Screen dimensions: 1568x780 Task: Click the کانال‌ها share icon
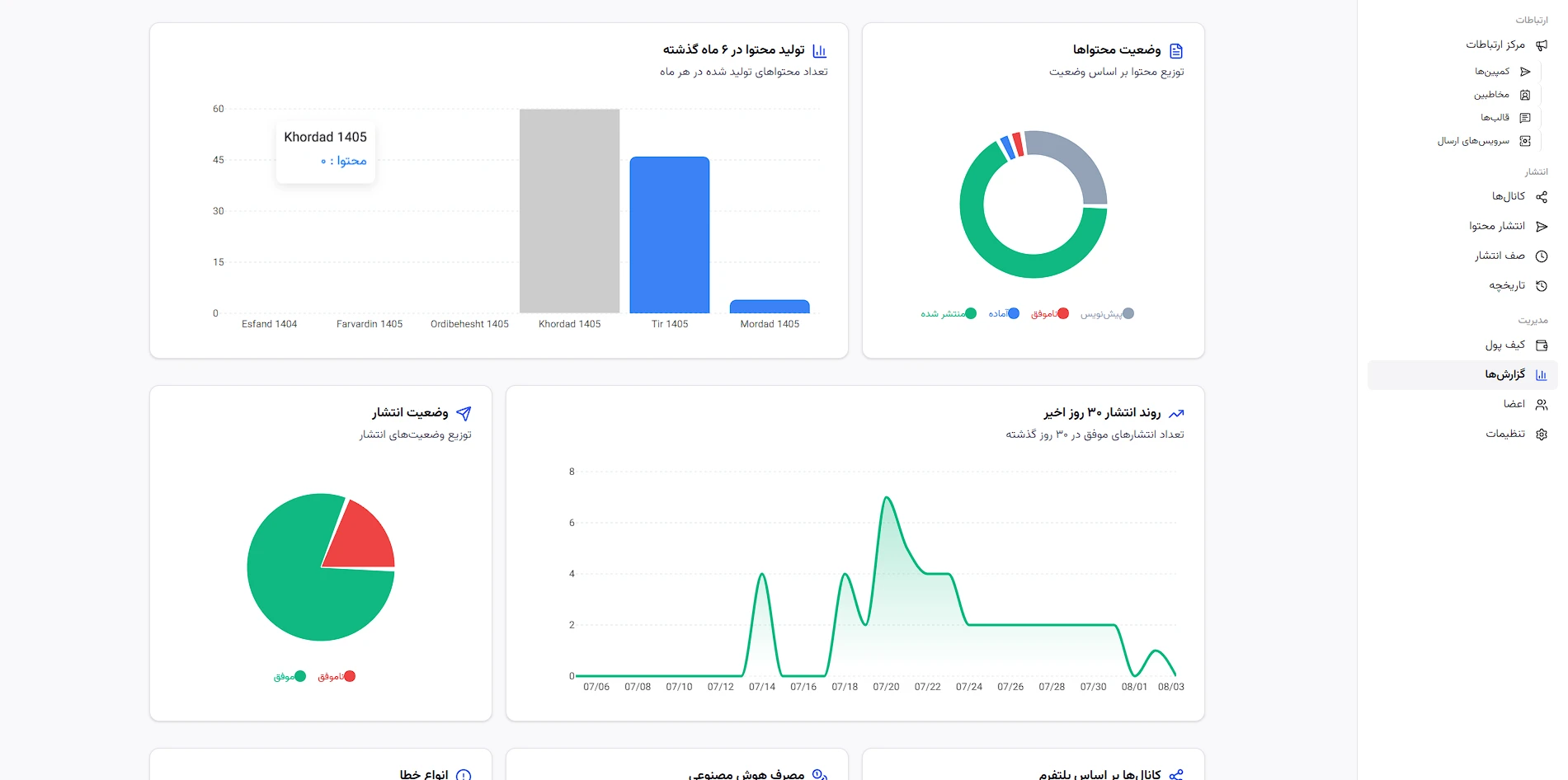point(1541,197)
